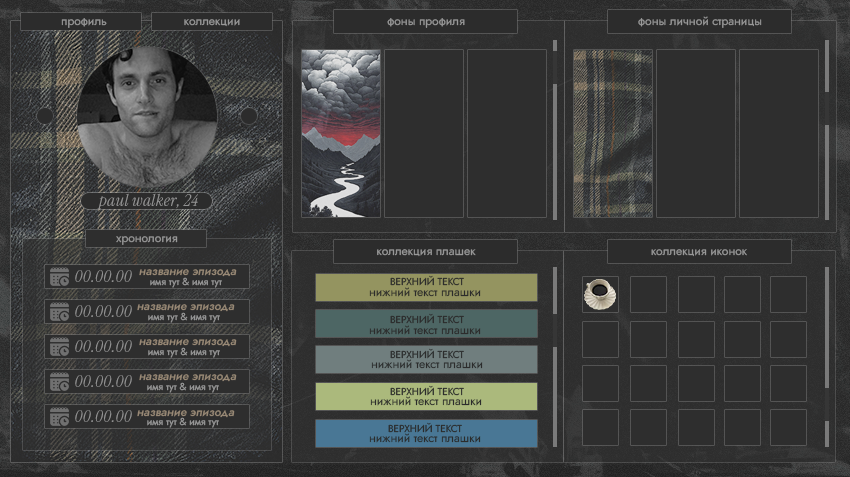Viewport: 850px width, 477px height.
Task: Select the stormy mountain river profile background
Action: (341, 133)
